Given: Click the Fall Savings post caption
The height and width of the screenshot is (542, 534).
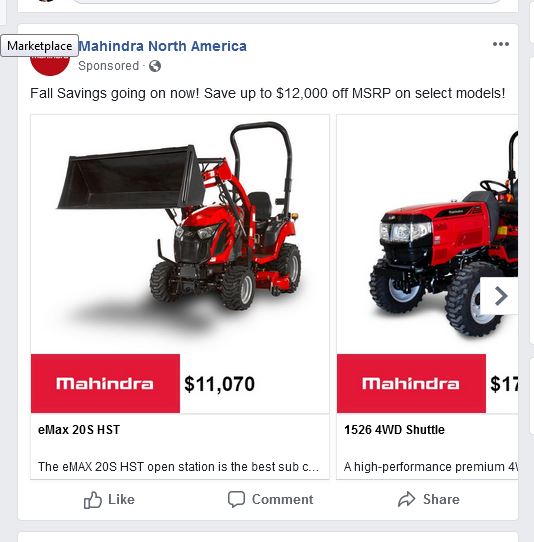Looking at the screenshot, I should (268, 93).
